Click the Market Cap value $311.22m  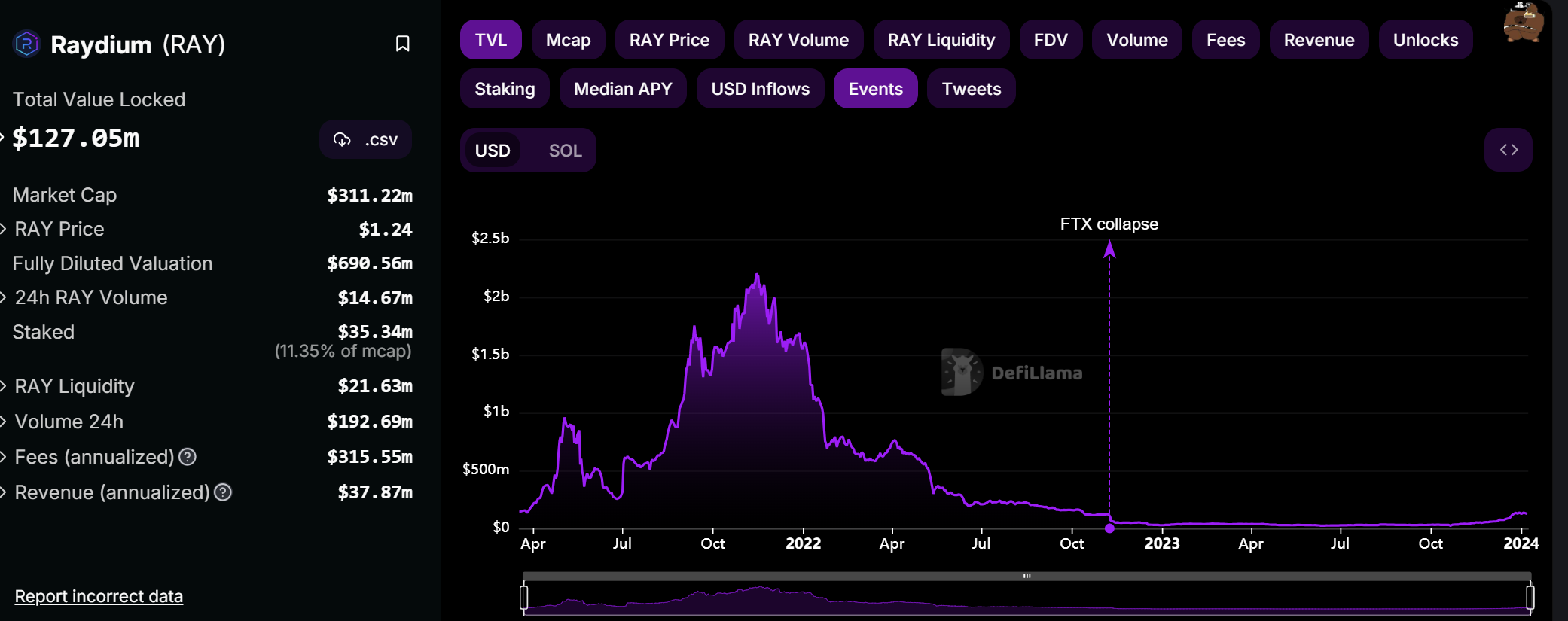pyautogui.click(x=370, y=196)
